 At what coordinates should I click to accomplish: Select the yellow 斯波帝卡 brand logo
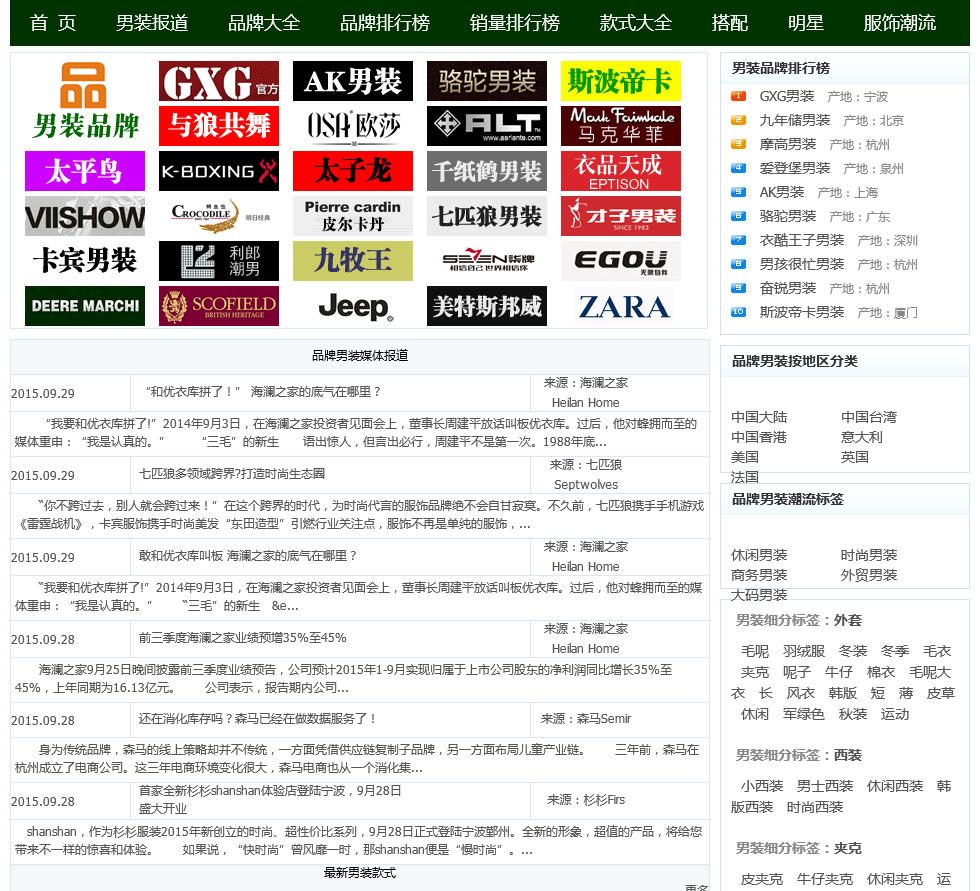click(x=621, y=81)
